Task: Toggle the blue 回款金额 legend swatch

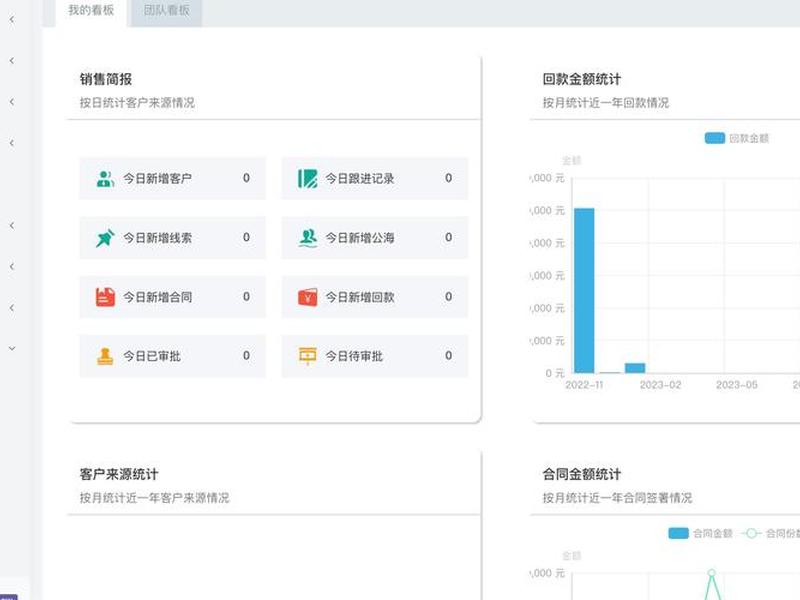Action: tap(714, 138)
